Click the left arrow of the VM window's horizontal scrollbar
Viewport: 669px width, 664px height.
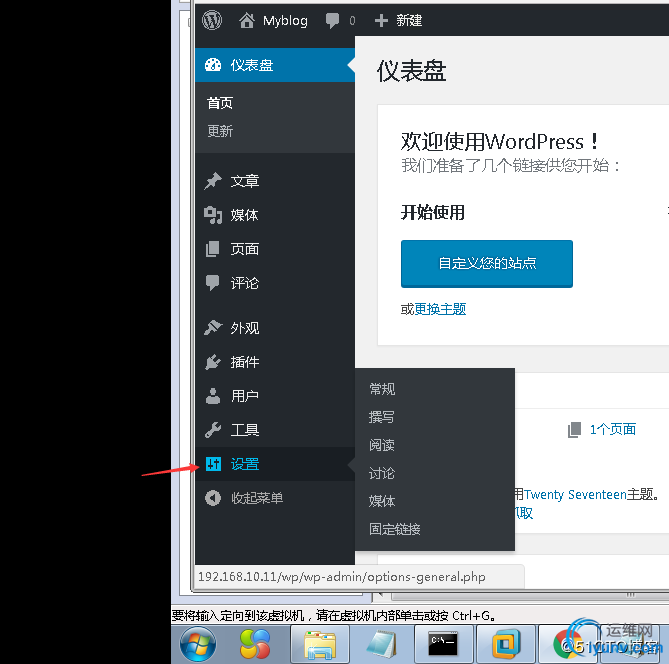[x=382, y=595]
